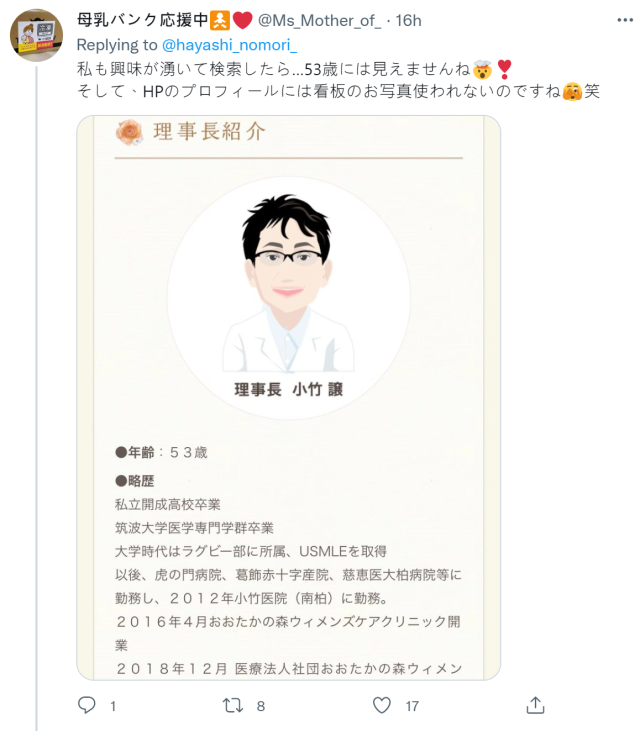Click the orange badge emoji in display name
Screen dimensions: 640x731
[x=220, y=21]
